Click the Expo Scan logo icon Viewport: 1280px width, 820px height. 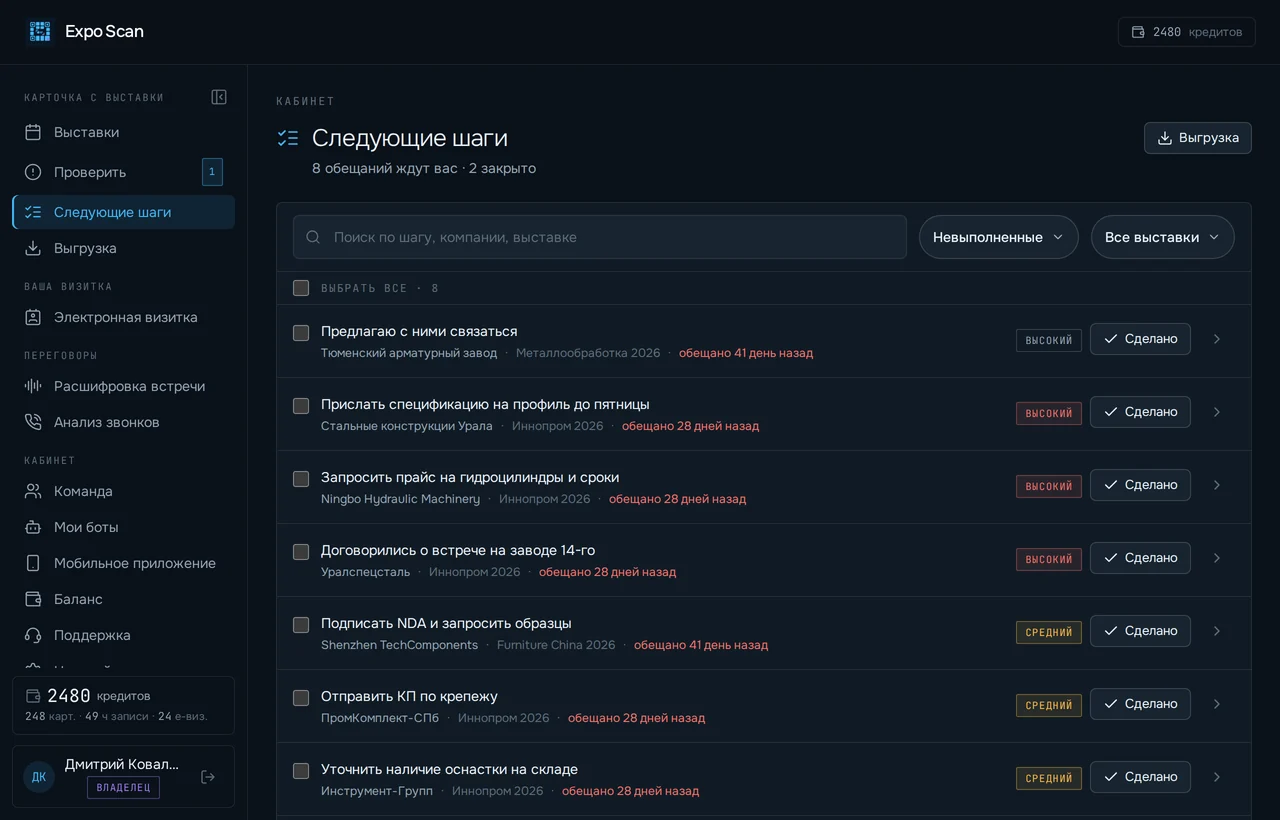tap(40, 31)
